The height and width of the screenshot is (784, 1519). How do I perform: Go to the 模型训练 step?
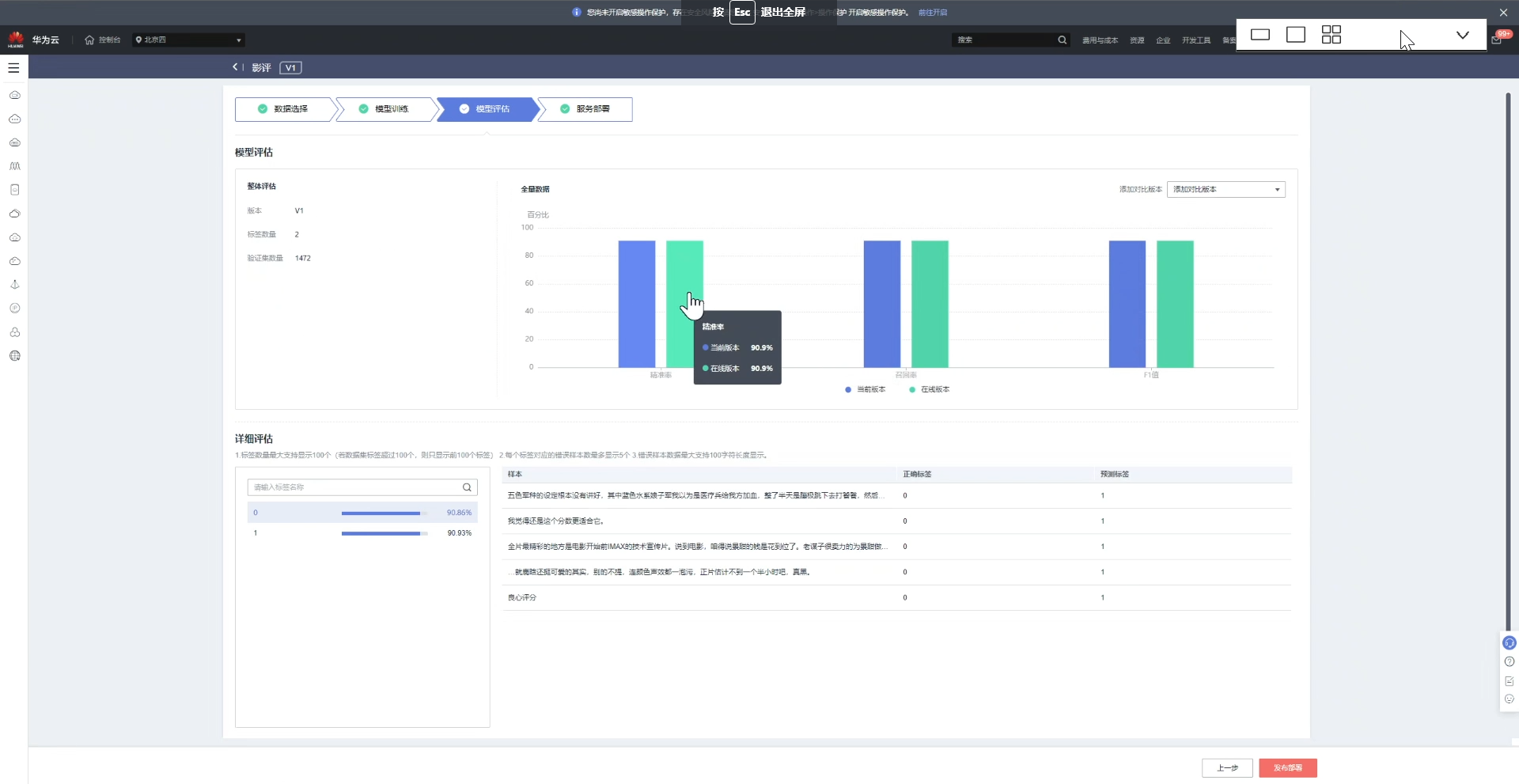click(x=384, y=109)
